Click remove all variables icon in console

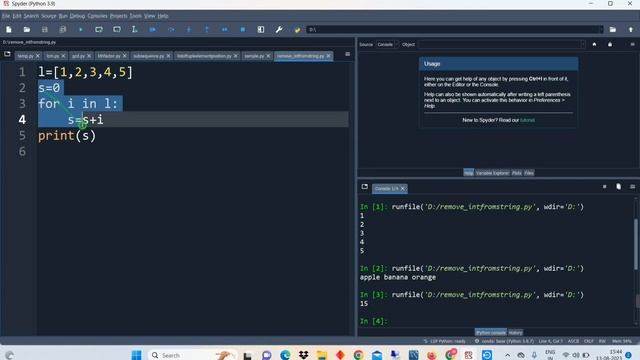click(618, 187)
